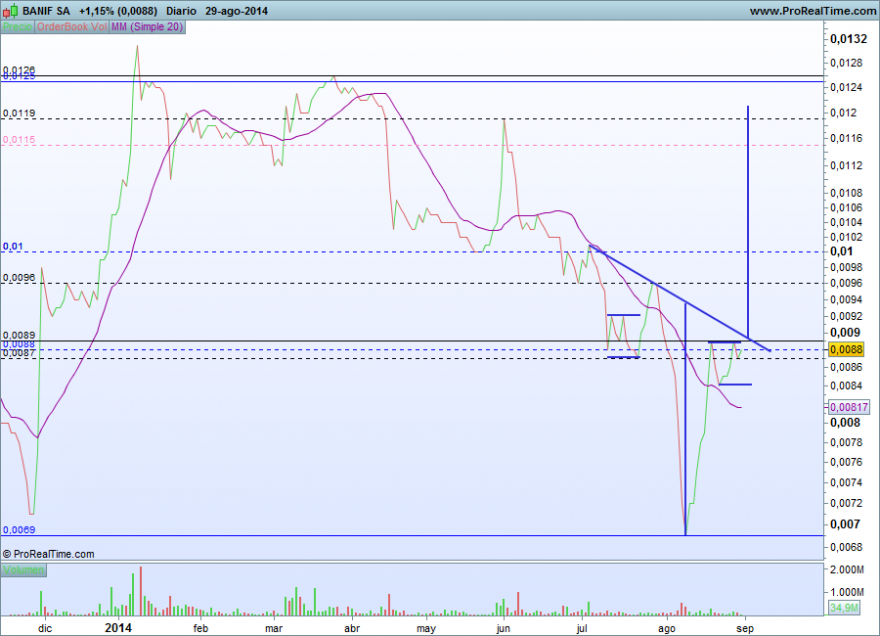Click the Volumen panel label

23,570
